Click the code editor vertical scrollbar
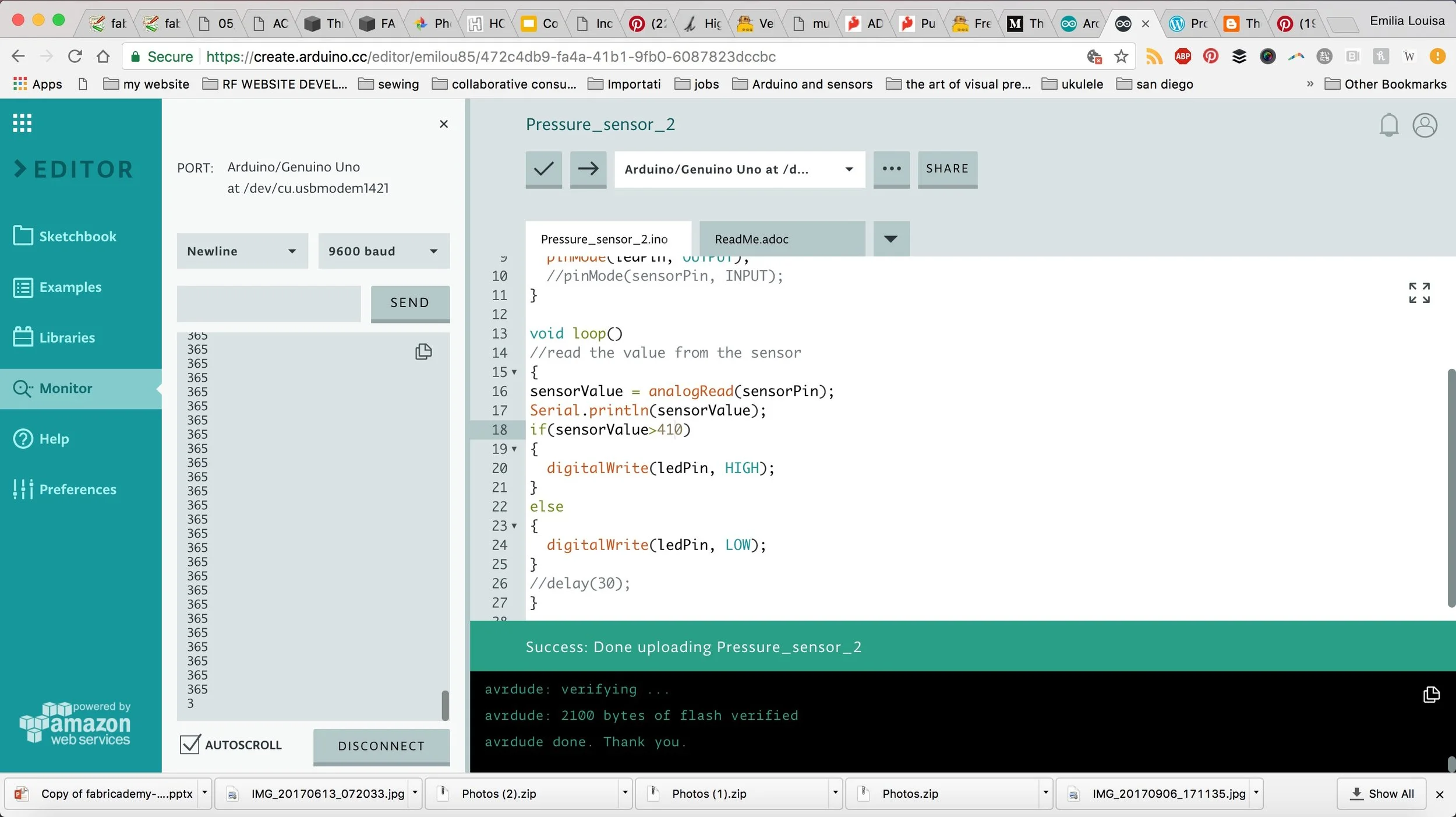This screenshot has height=817, width=1456. pos(1451,488)
